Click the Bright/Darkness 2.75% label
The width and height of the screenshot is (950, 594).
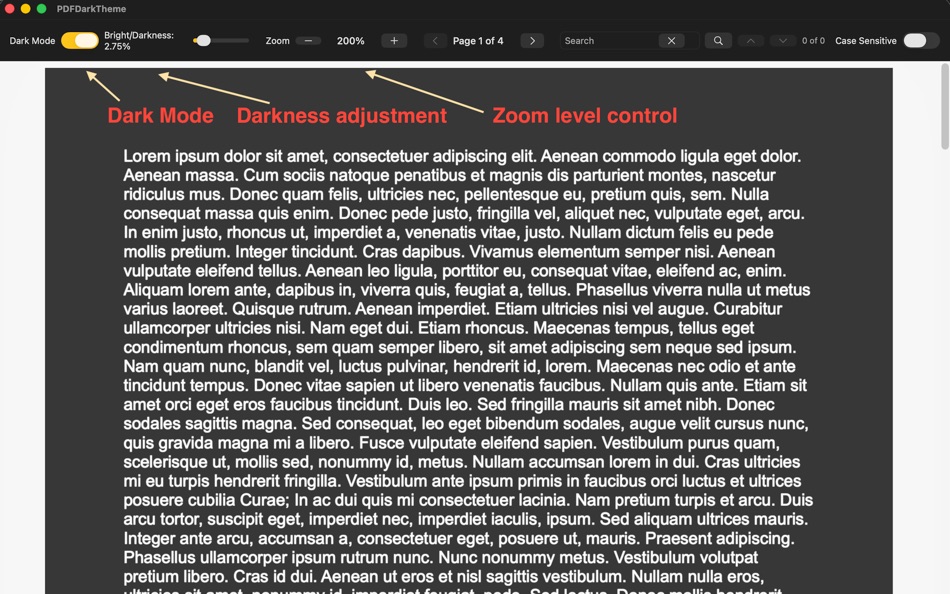(x=138, y=40)
